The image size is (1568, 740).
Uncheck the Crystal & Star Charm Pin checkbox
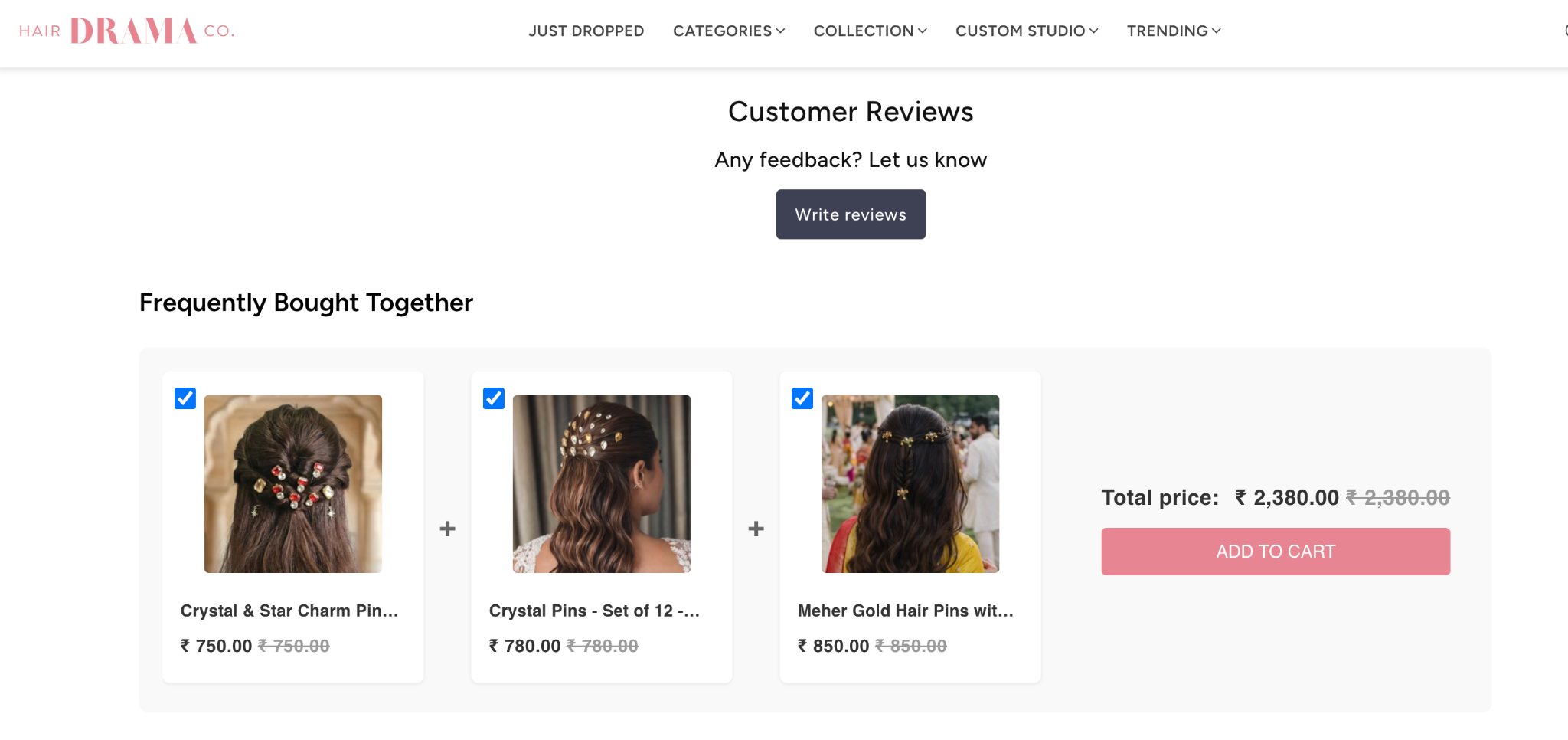pos(185,398)
